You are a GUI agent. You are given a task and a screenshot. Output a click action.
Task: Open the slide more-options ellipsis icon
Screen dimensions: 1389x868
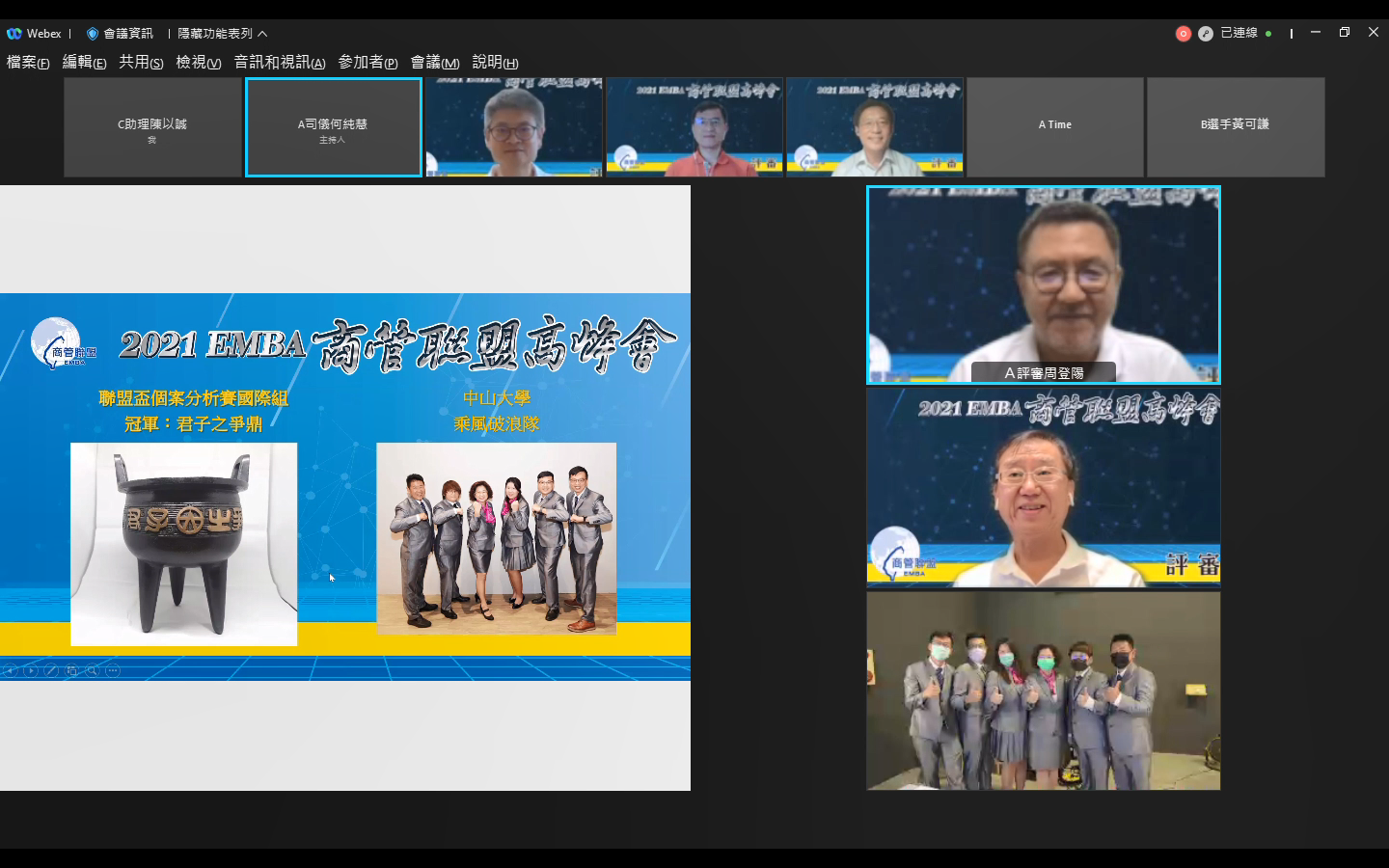113,670
